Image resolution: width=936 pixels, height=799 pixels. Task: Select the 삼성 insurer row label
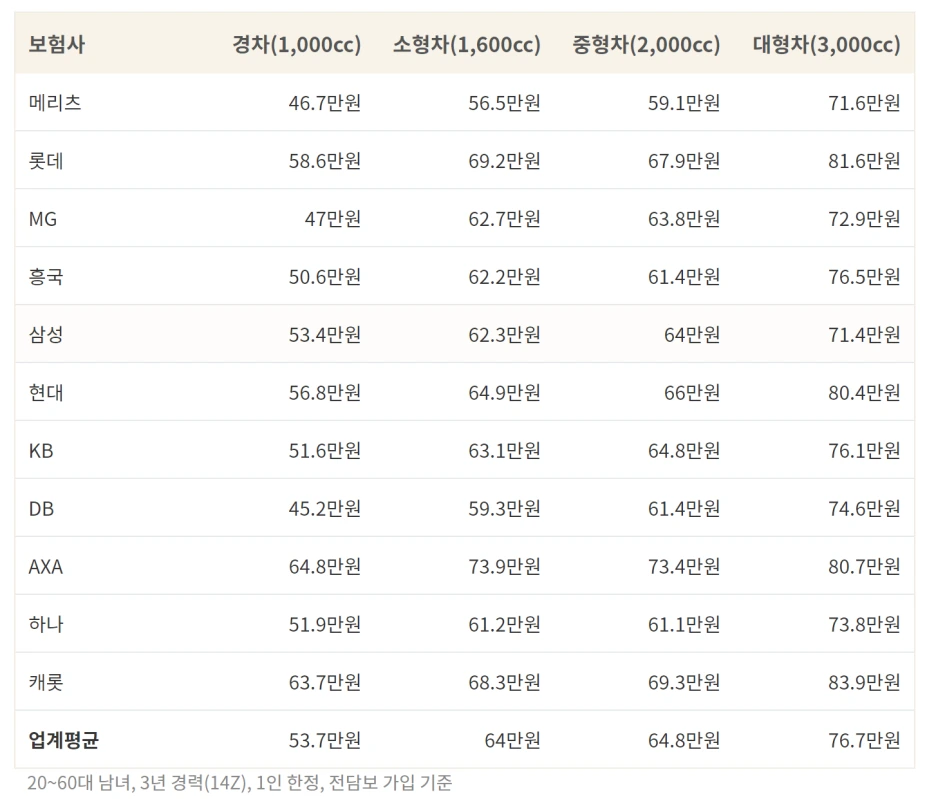click(46, 334)
